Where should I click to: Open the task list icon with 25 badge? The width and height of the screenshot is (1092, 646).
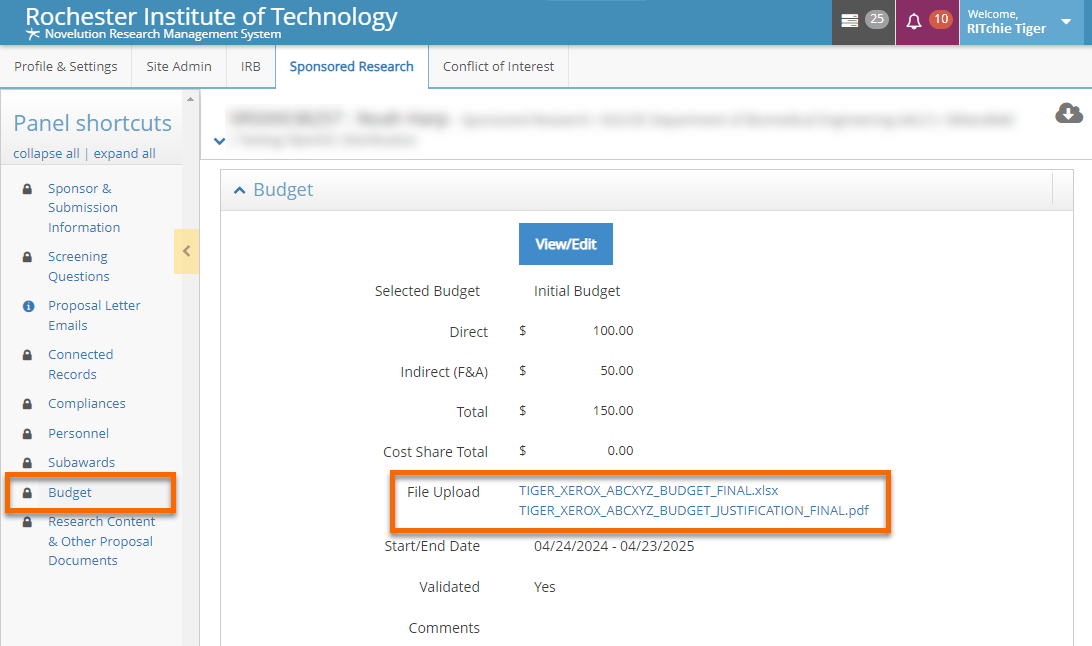coord(850,21)
